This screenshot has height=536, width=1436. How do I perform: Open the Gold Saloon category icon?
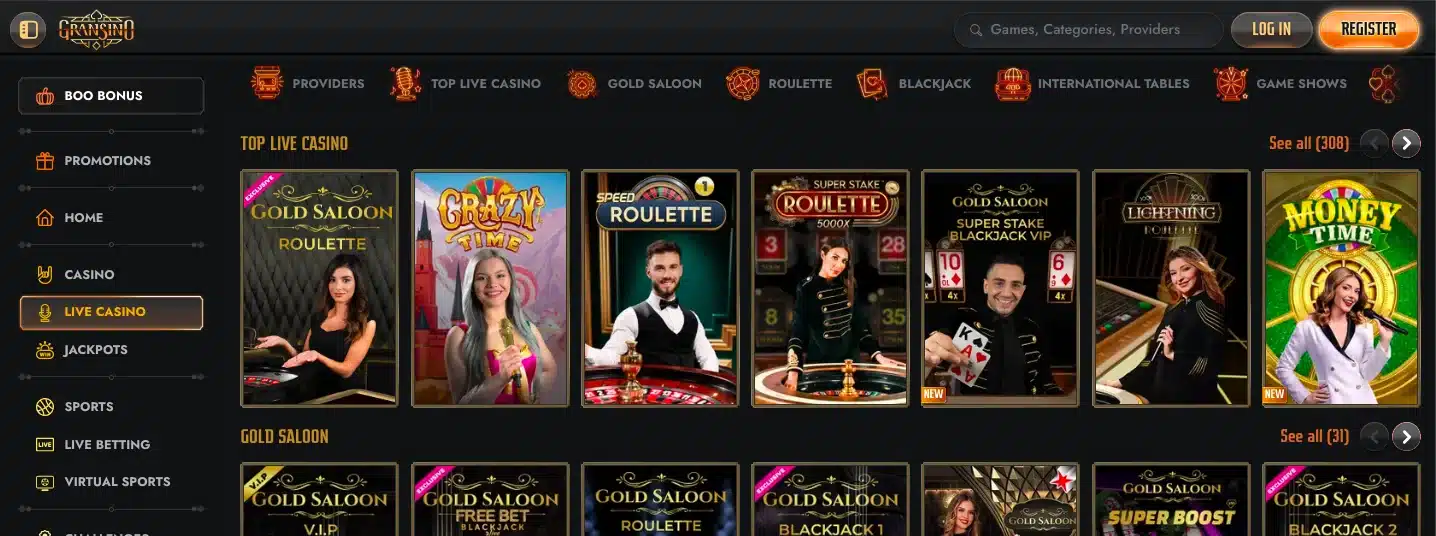pyautogui.click(x=582, y=83)
